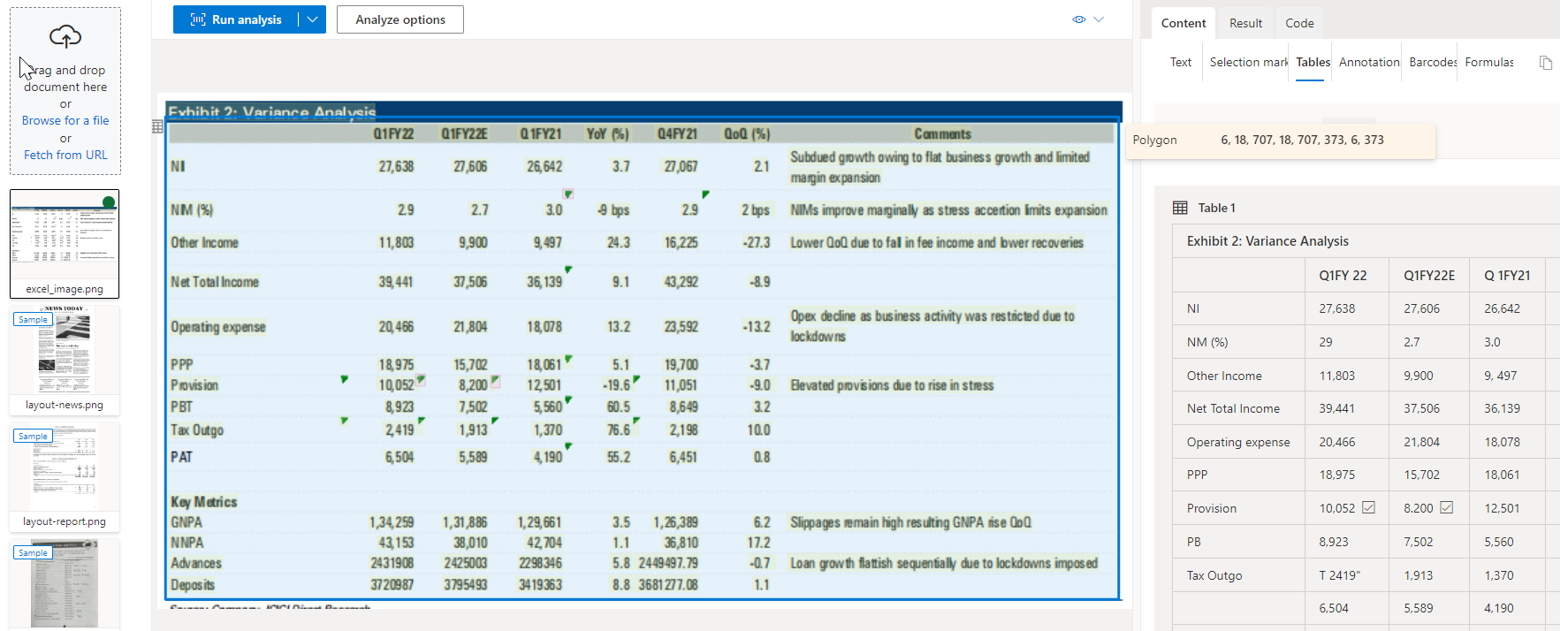Select the layout-report.png sample thumbnail
Viewport: 1568px width, 631px height.
(65, 477)
